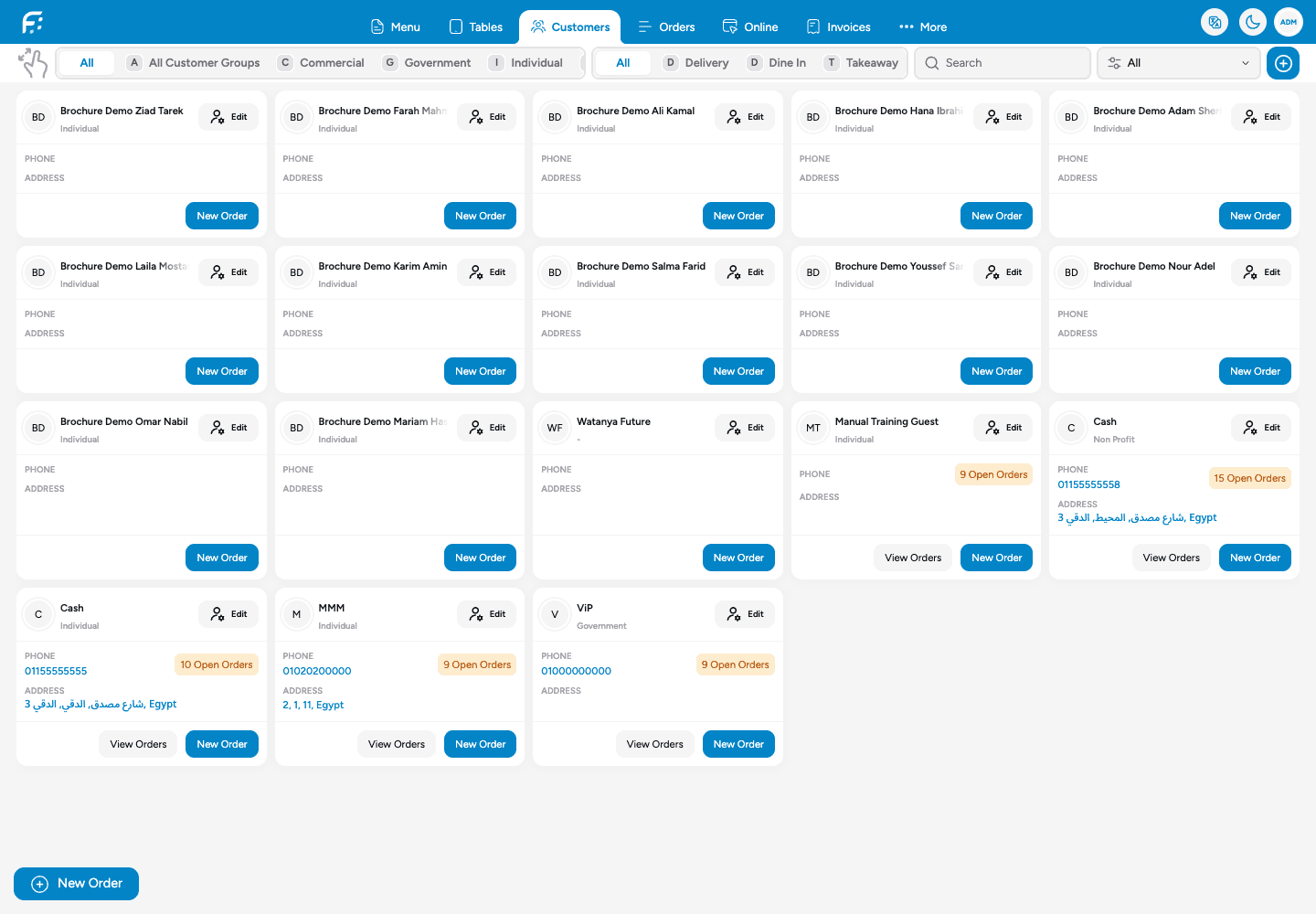Expand the More menu
1316x914 pixels.
(x=923, y=27)
